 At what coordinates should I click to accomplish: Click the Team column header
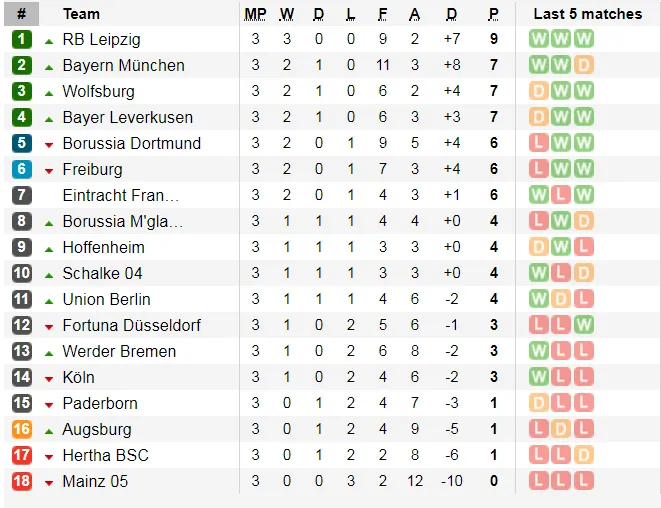tap(81, 14)
